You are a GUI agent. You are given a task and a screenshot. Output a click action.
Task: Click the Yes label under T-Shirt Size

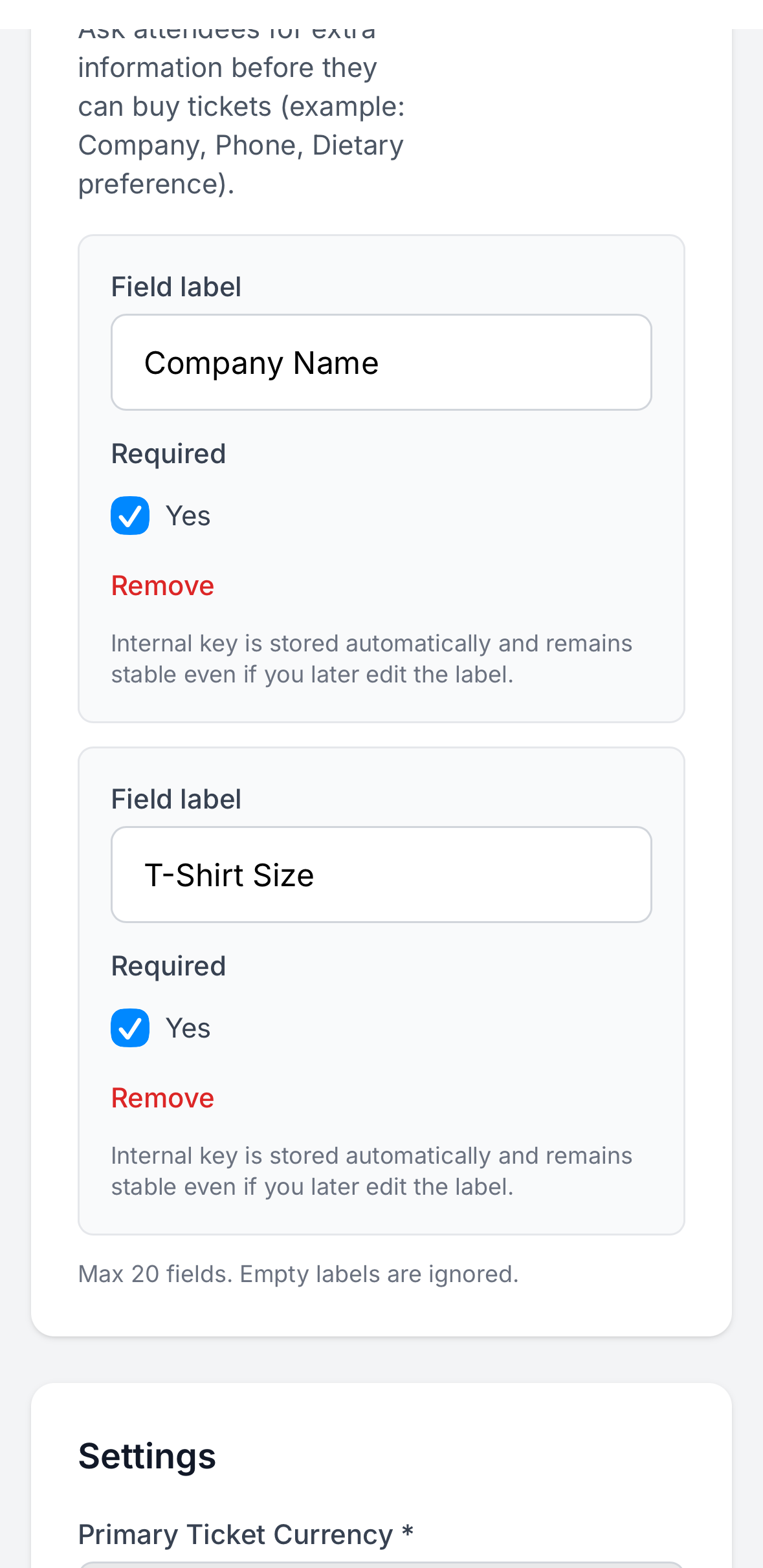pos(188,1029)
